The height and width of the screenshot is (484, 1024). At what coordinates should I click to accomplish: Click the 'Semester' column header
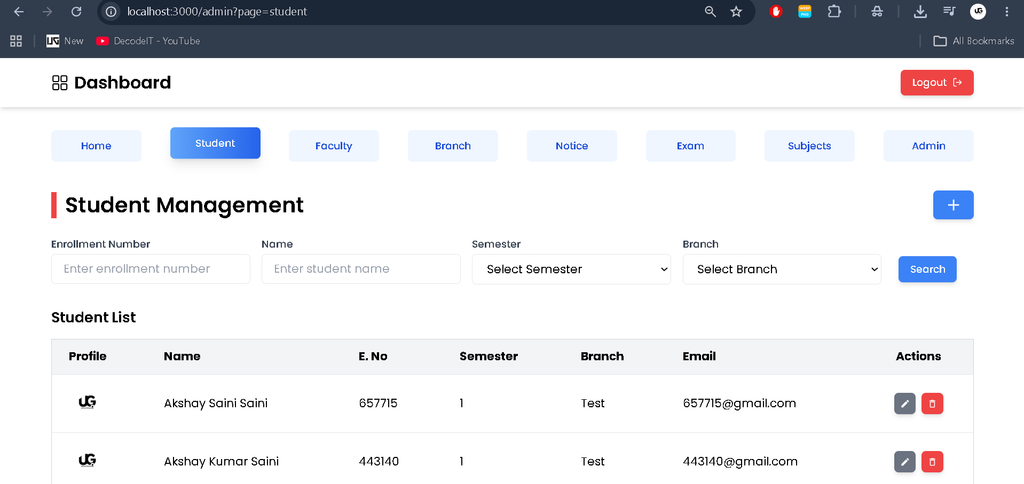coord(488,356)
